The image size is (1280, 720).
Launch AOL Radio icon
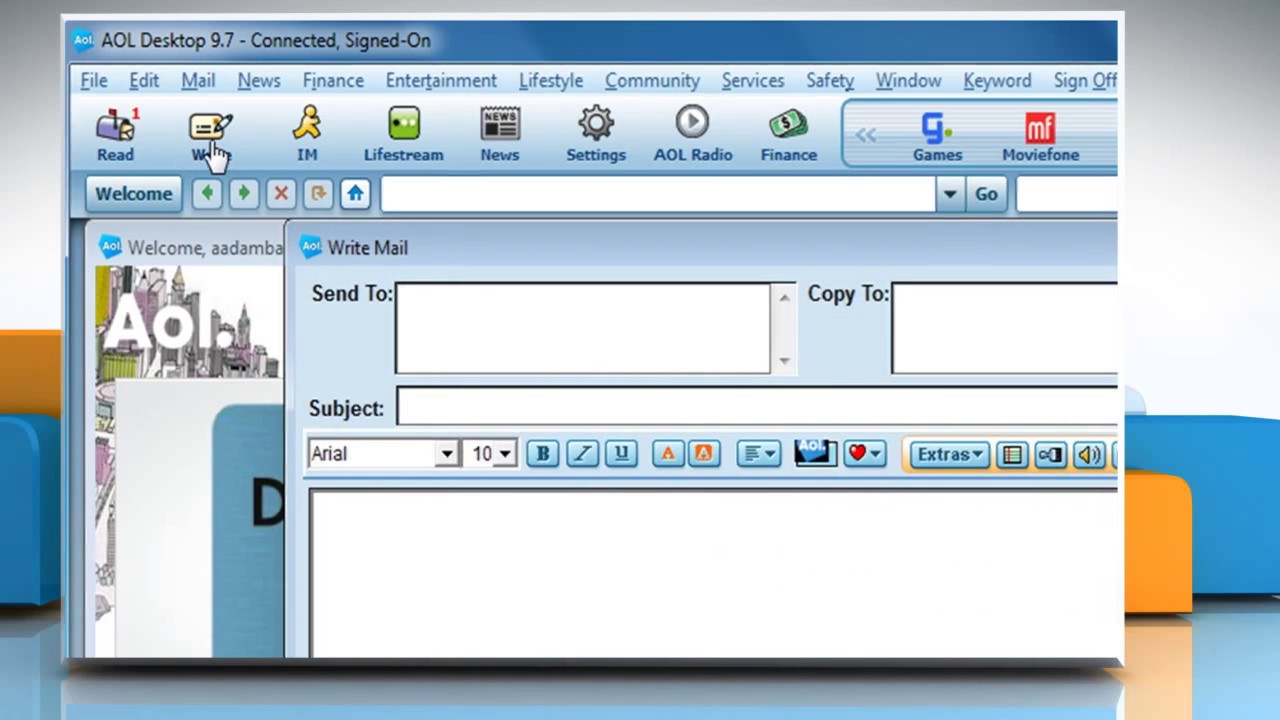[693, 135]
